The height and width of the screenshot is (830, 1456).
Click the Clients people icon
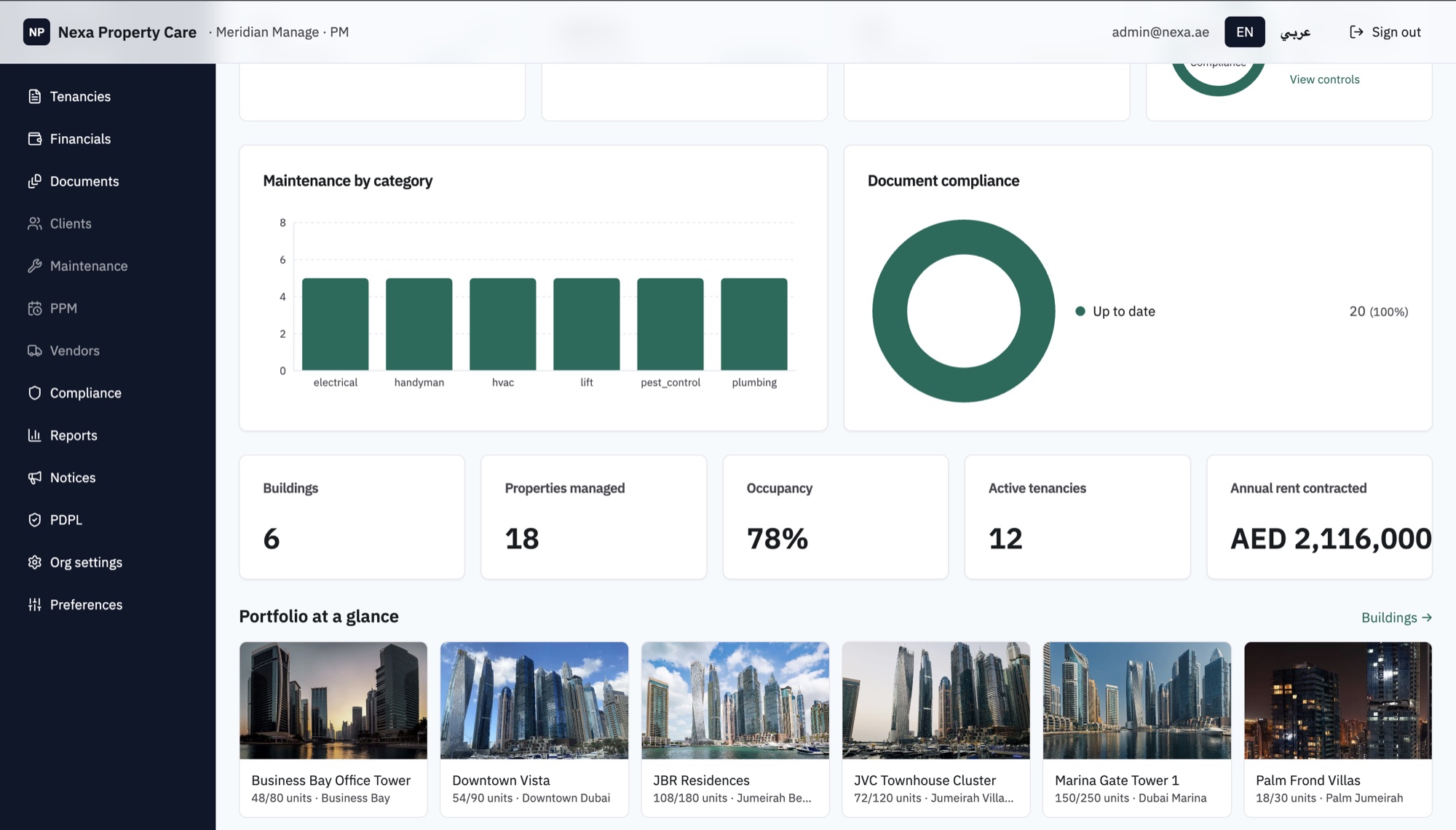(34, 224)
